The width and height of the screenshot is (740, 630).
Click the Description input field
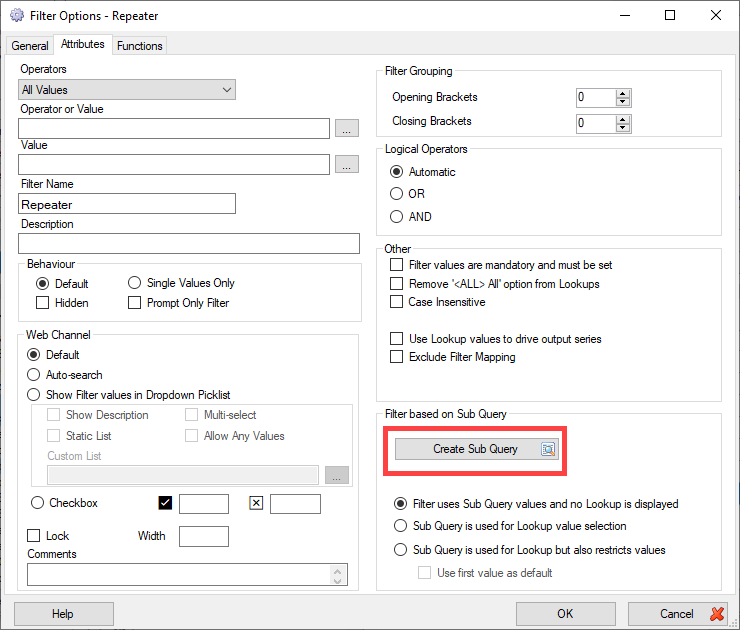pyautogui.click(x=189, y=244)
